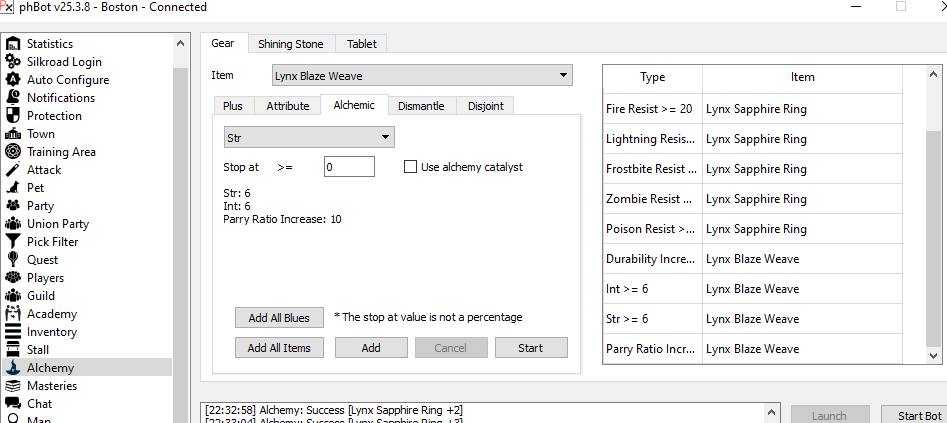947x423 pixels.
Task: Open Notifications via its icon
Action: pyautogui.click(x=13, y=98)
